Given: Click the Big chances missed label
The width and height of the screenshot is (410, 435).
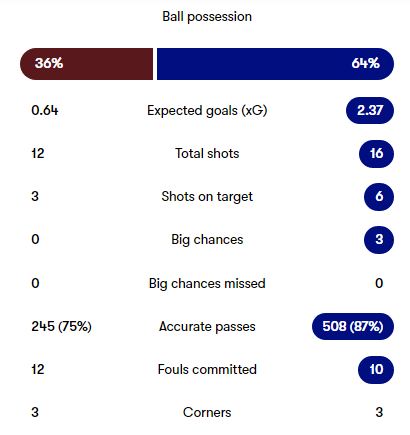Looking at the screenshot, I should pos(207,284).
